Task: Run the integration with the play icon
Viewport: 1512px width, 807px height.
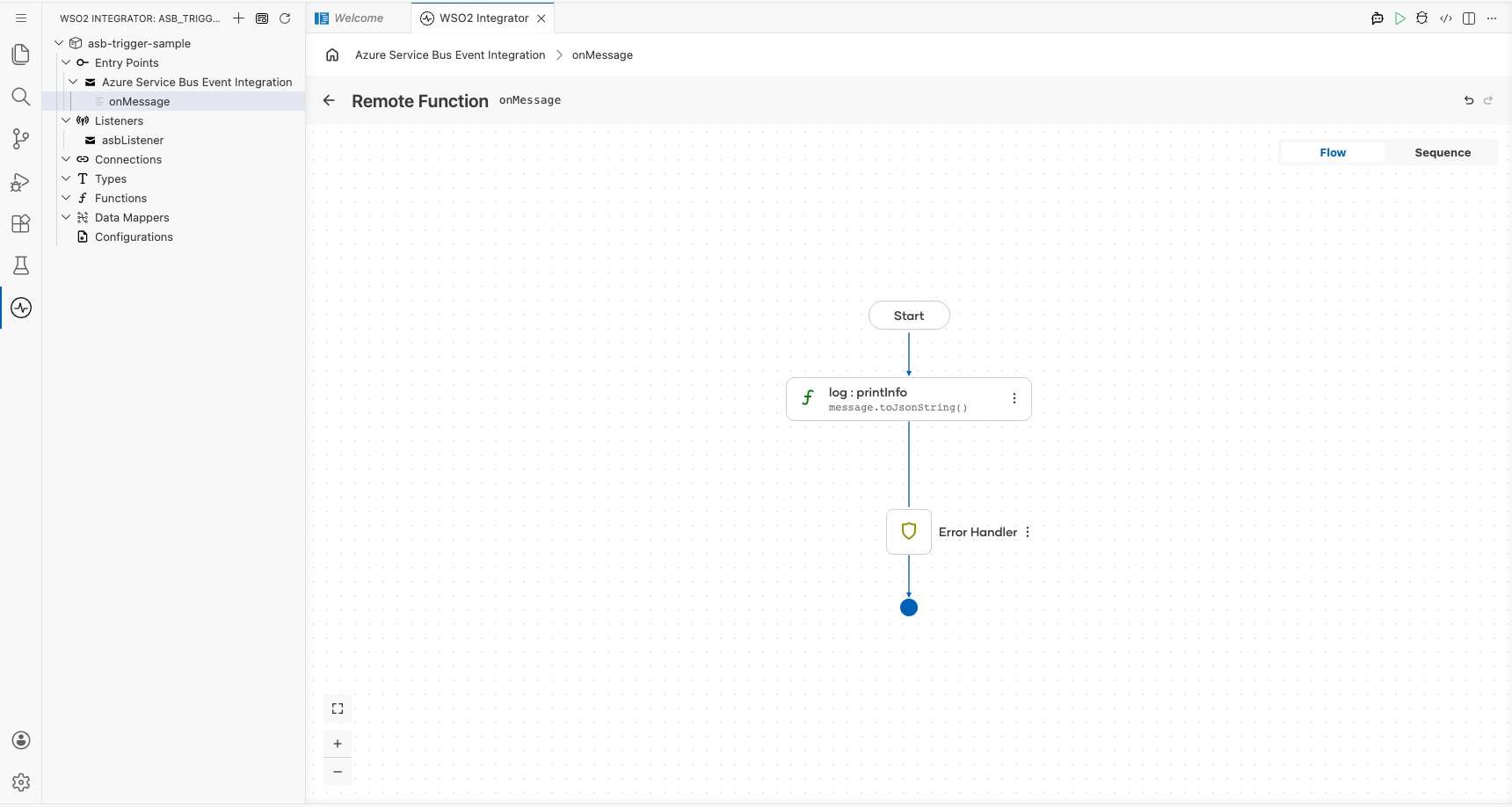Action: [x=1400, y=18]
